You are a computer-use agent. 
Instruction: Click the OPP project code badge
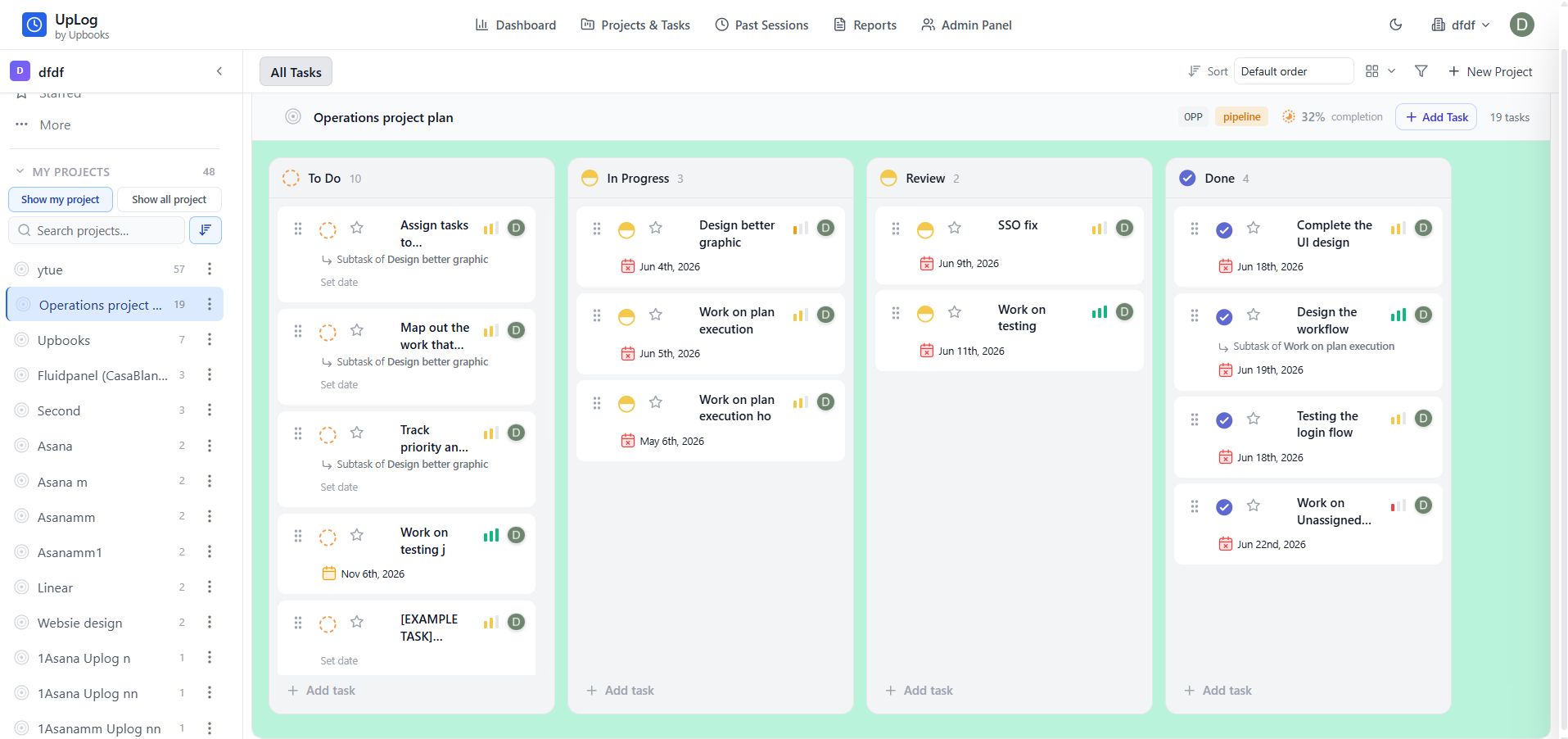(x=1193, y=117)
